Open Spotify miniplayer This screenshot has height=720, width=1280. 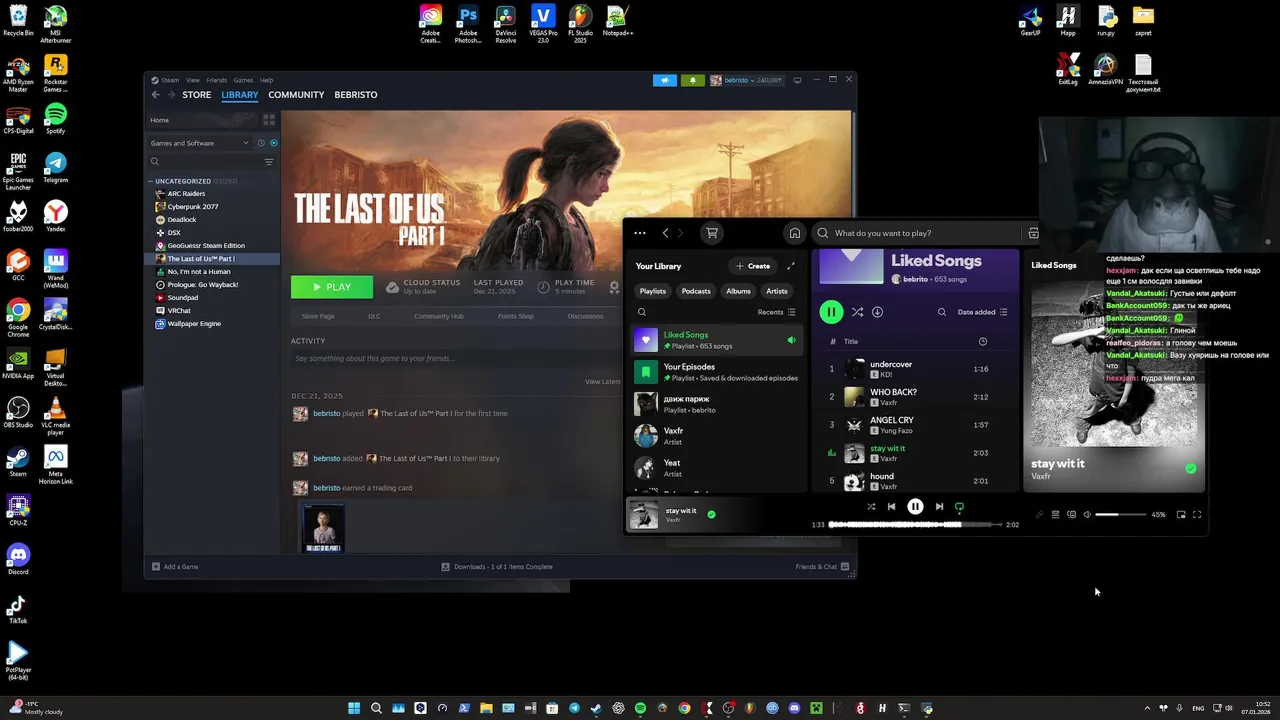pos(1181,515)
